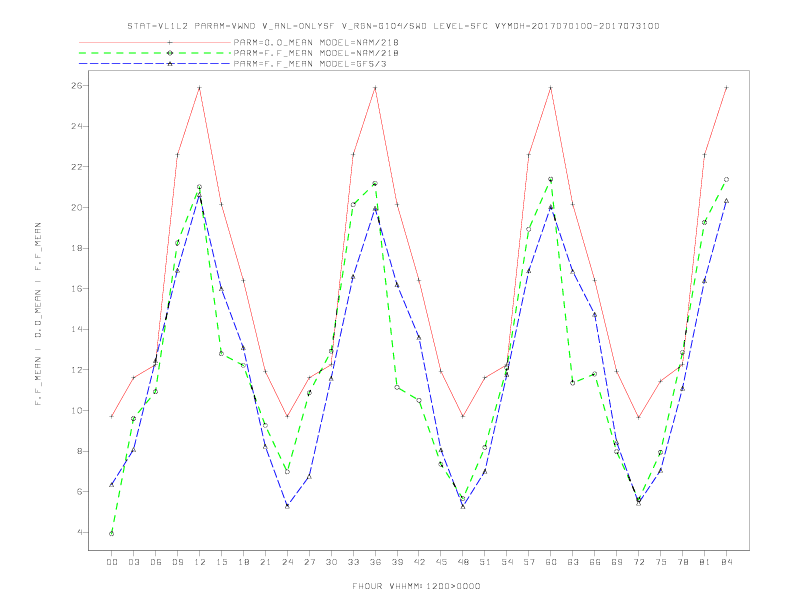The image size is (792, 612).
Task: Click y-axis tick label 8
Action: click(x=79, y=451)
